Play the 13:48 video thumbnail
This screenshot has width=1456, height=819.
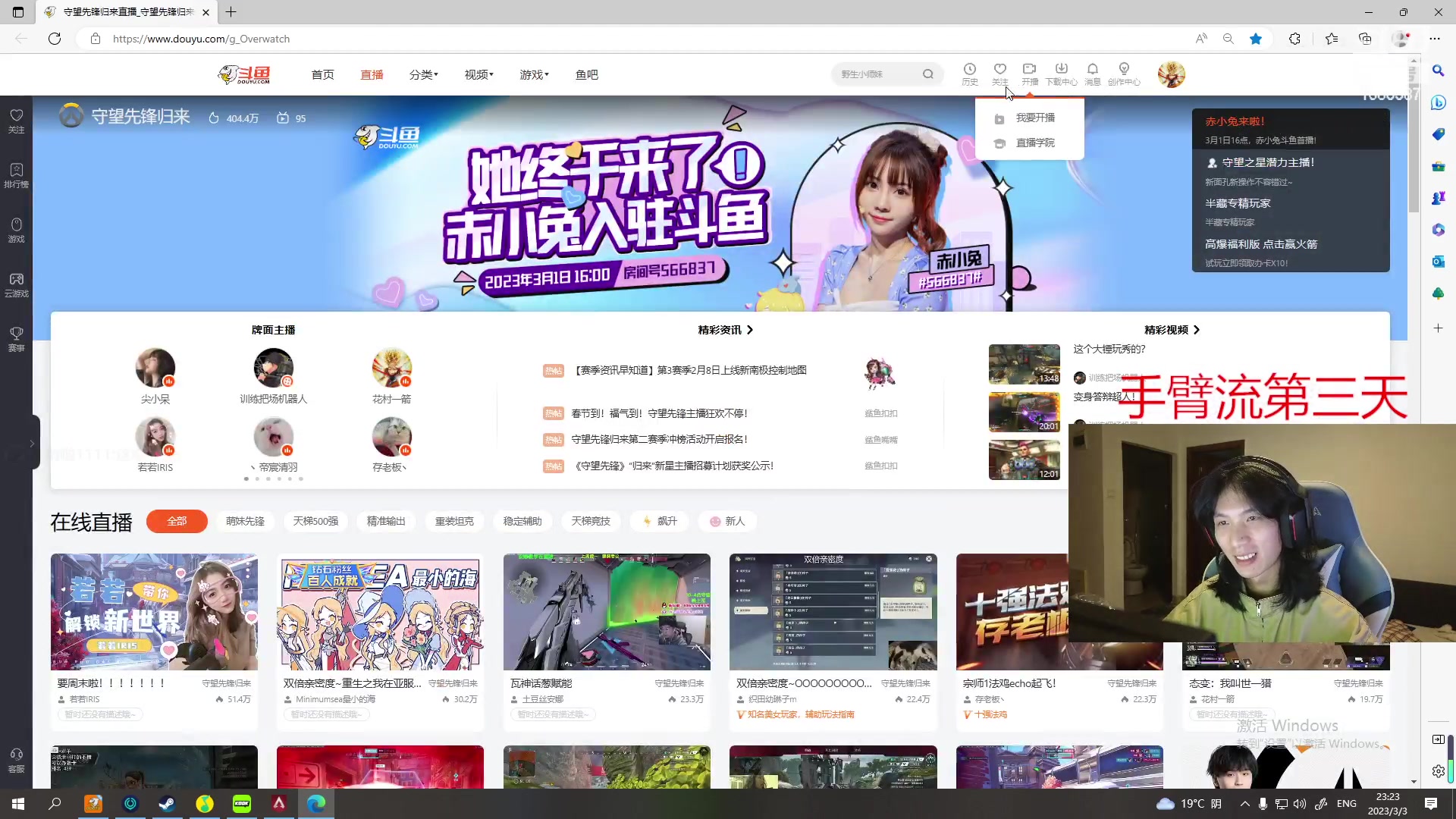click(x=1024, y=364)
